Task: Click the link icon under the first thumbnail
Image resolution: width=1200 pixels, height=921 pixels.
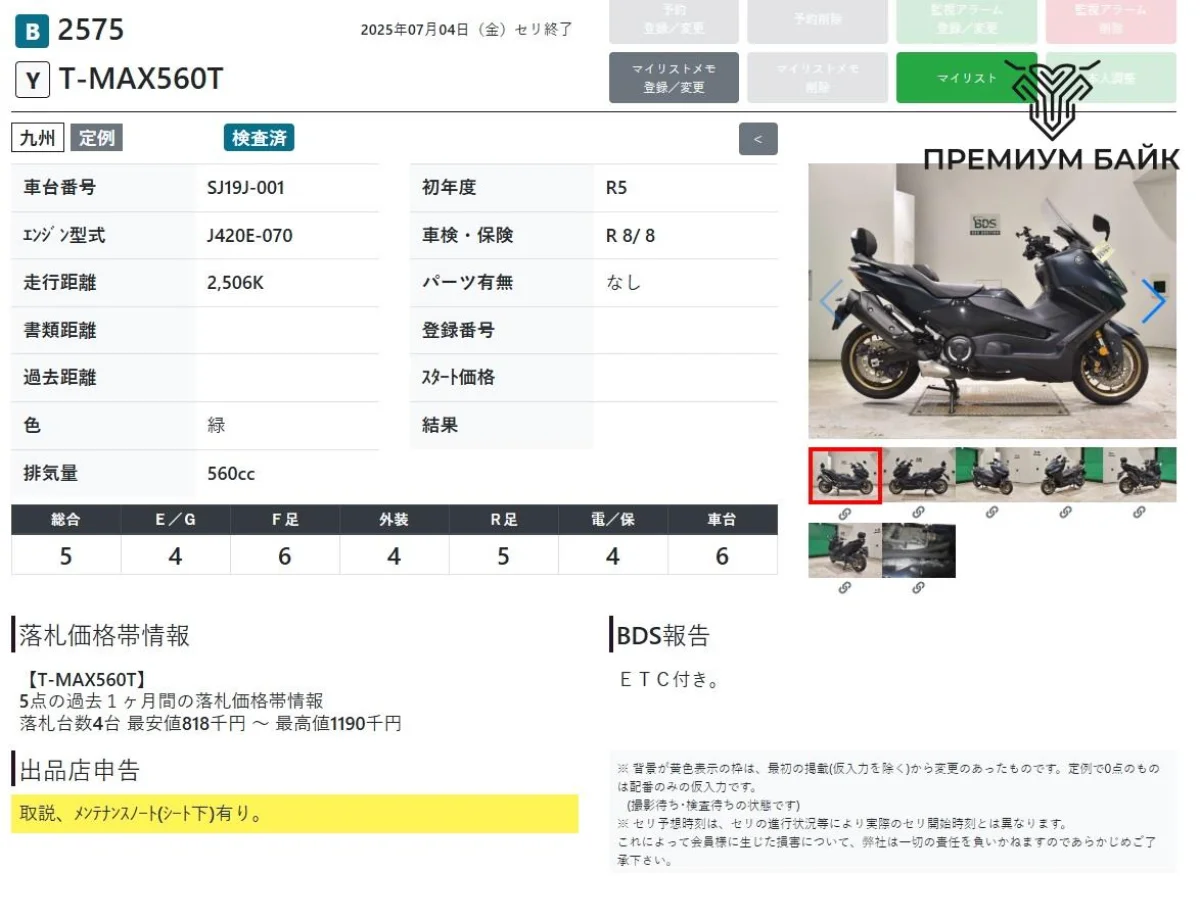Action: [x=844, y=513]
